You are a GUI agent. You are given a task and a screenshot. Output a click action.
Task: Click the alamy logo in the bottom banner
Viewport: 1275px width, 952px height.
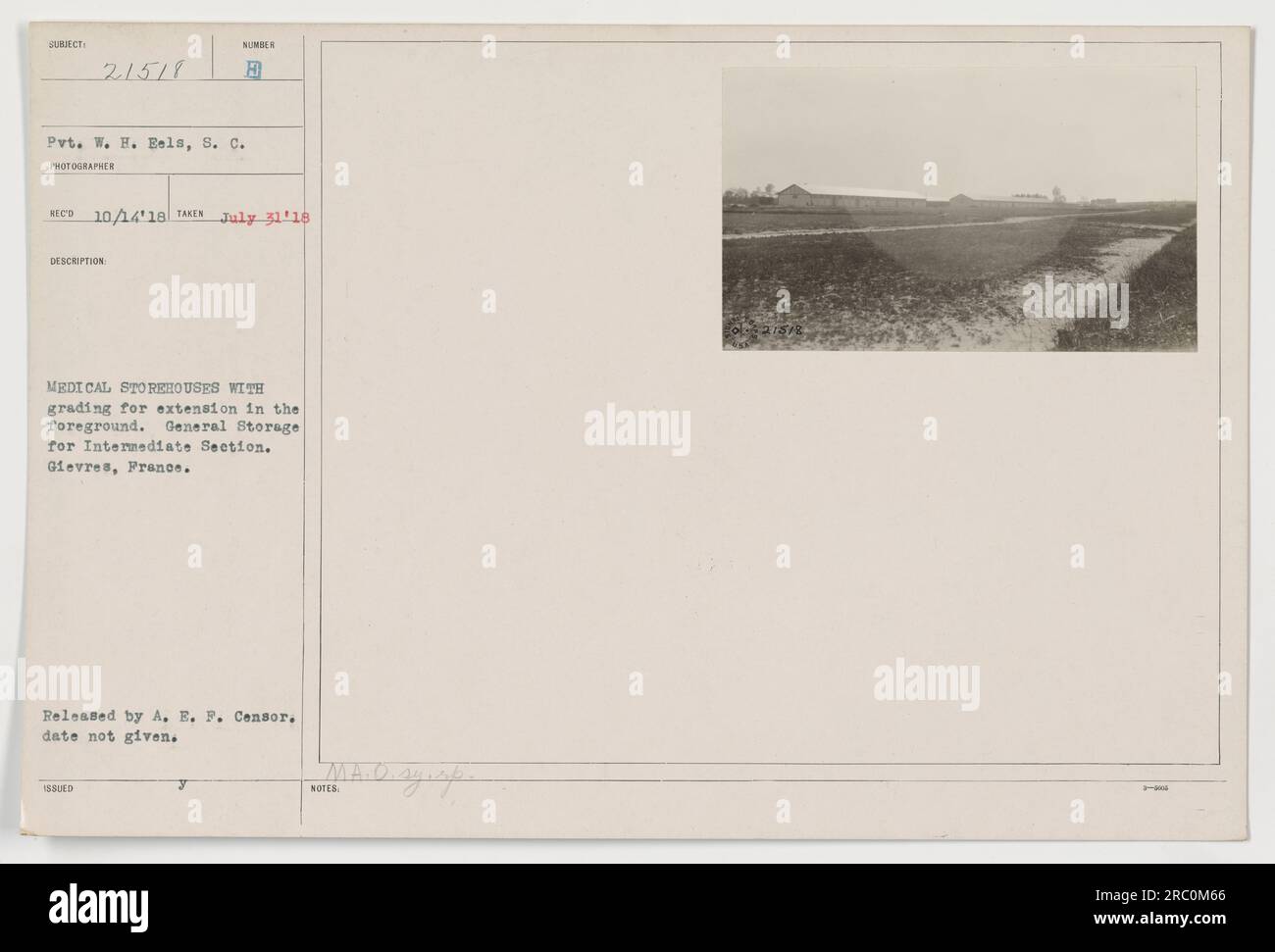[98, 908]
